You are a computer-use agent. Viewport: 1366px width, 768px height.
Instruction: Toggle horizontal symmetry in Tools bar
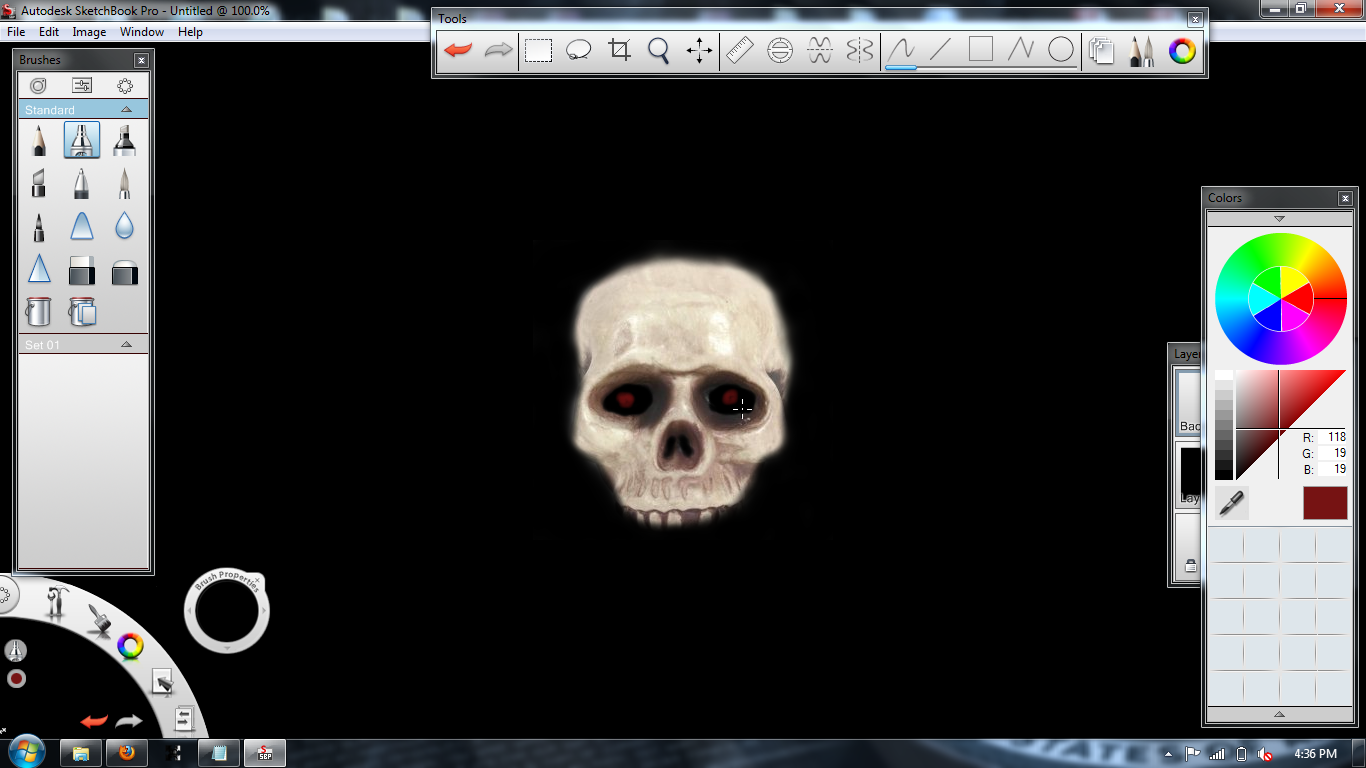[820, 50]
